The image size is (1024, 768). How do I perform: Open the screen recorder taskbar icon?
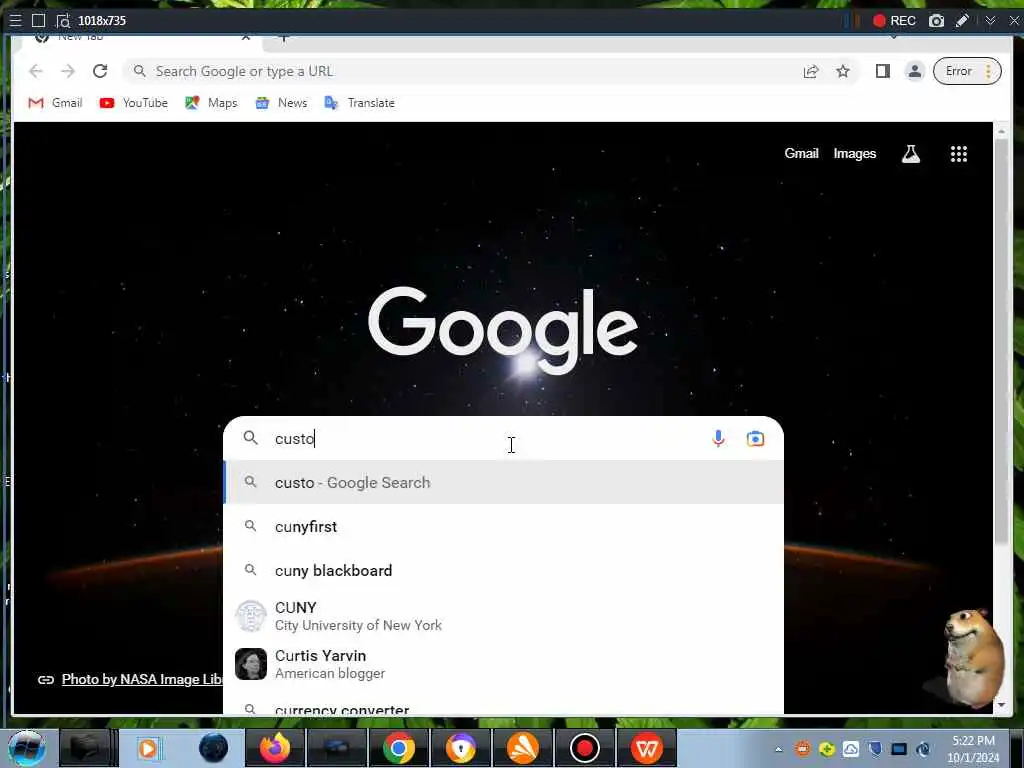[x=584, y=748]
